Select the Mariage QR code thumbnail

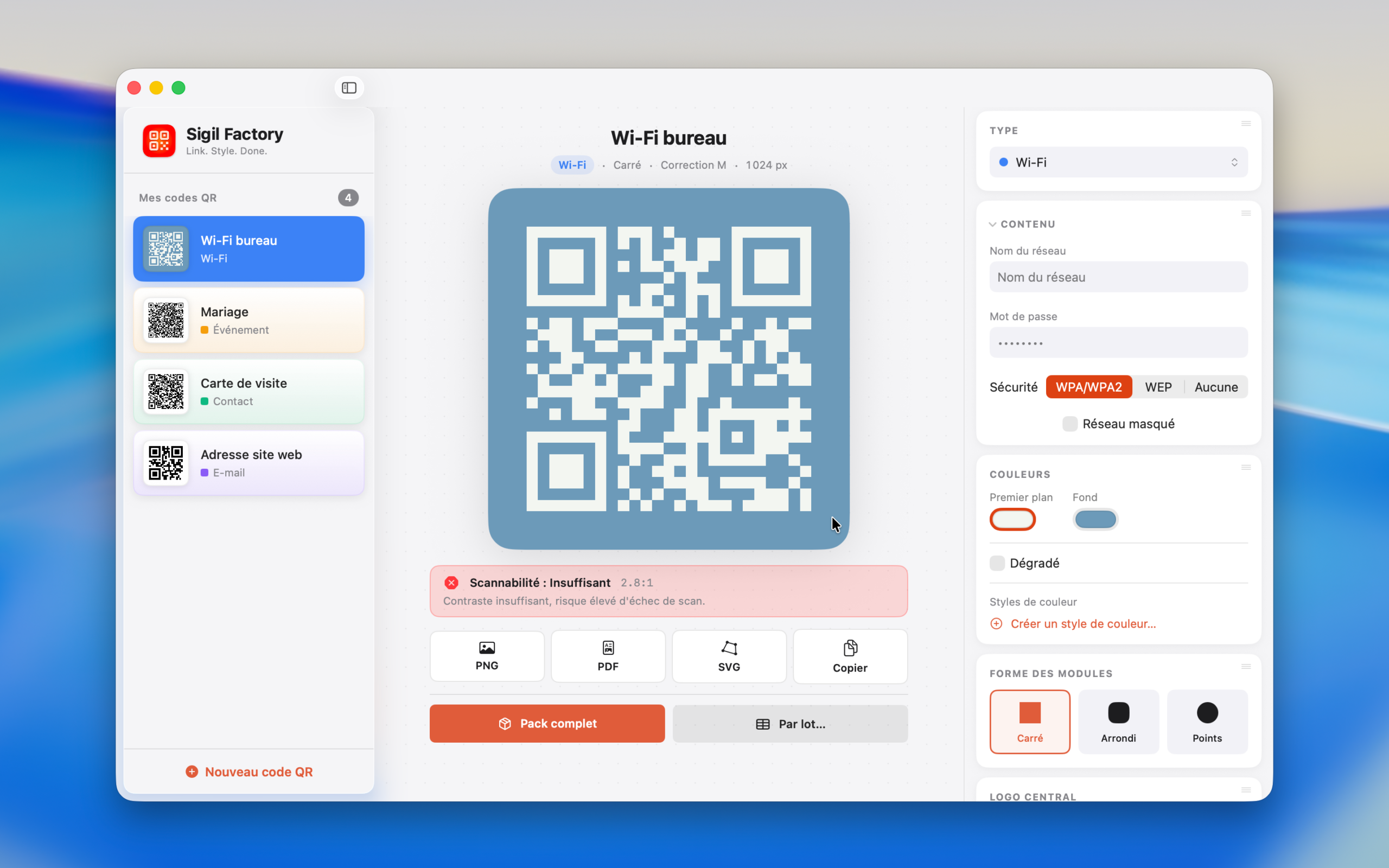coord(166,320)
